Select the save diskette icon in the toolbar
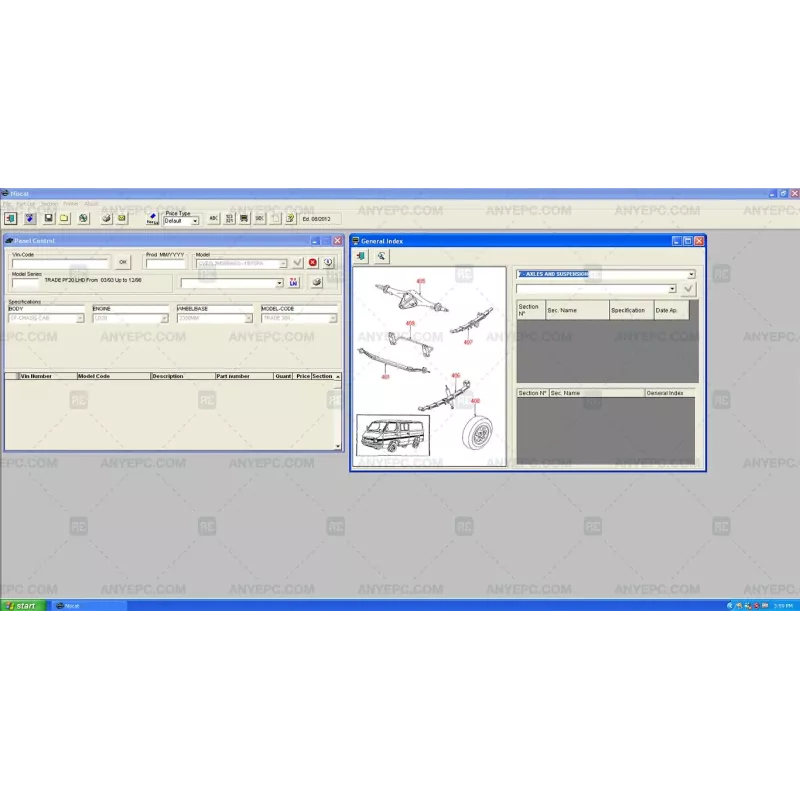 tap(49, 219)
